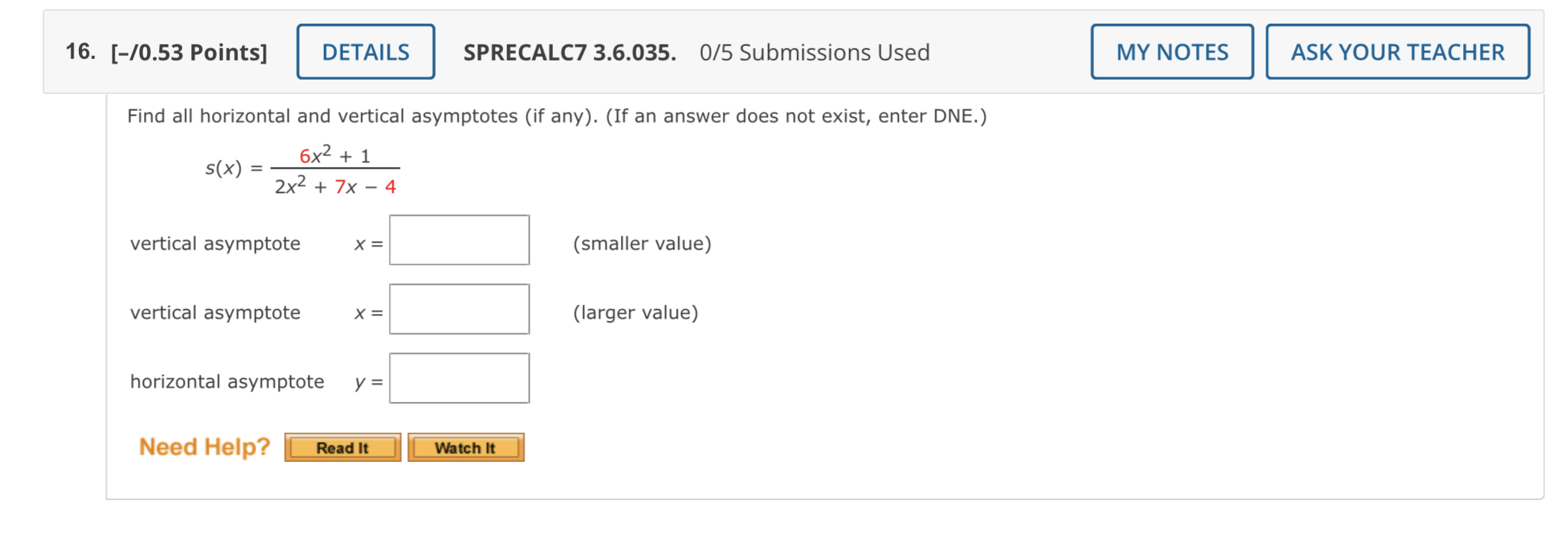Viewport: 1568px width, 559px height.
Task: Click the Need Help? label
Action: (x=204, y=446)
